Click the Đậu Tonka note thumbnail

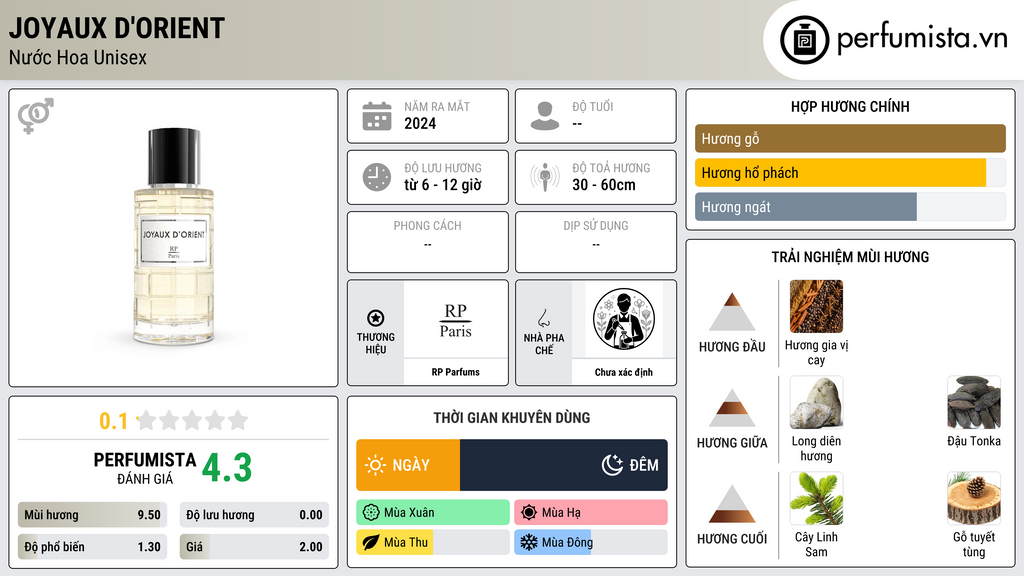tap(974, 403)
